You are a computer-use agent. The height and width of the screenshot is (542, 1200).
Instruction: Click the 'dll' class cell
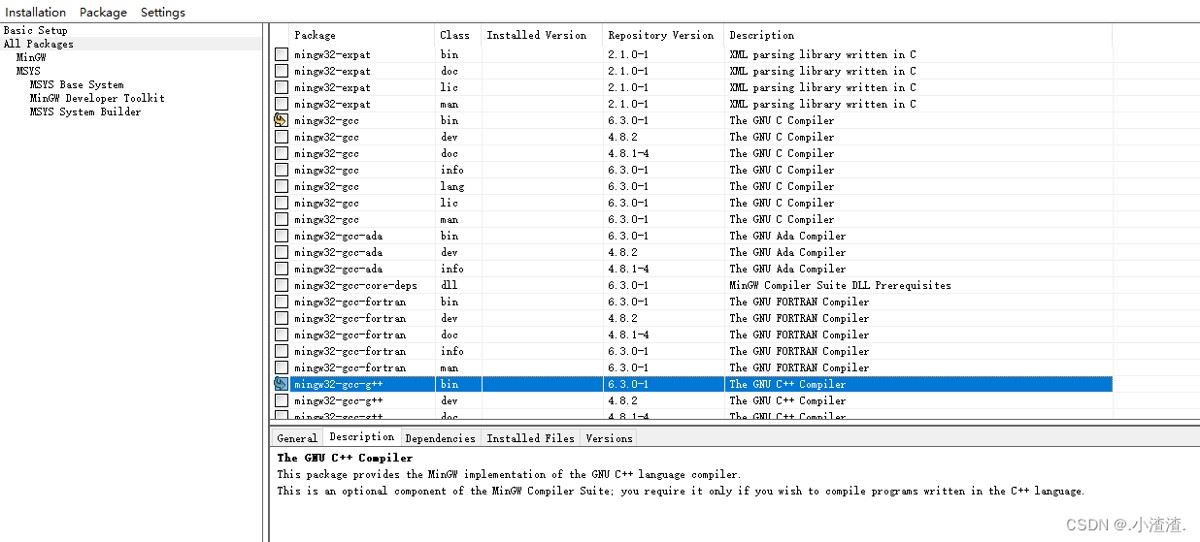point(449,285)
